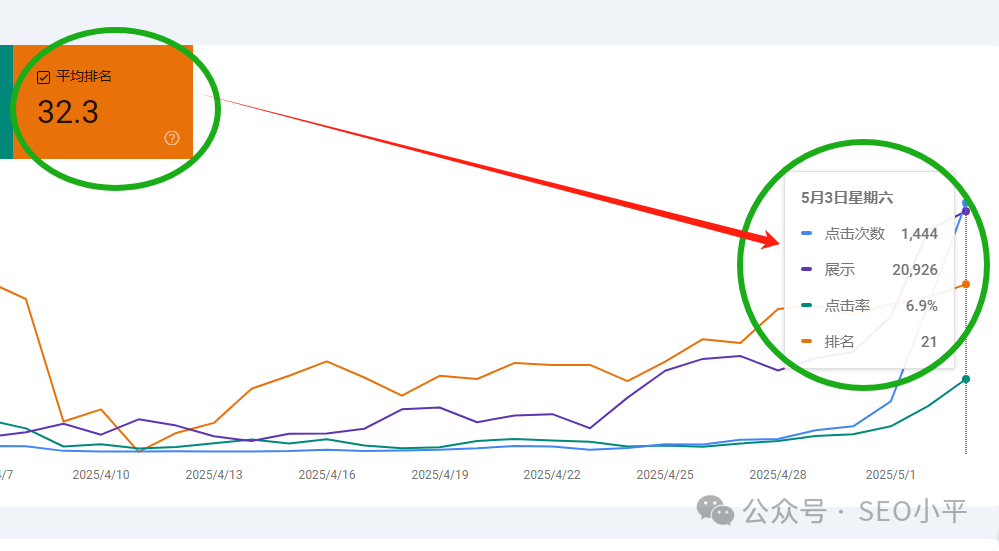Click the purple 展示 legend marker
Image resolution: width=999 pixels, height=551 pixels.
[x=807, y=269]
